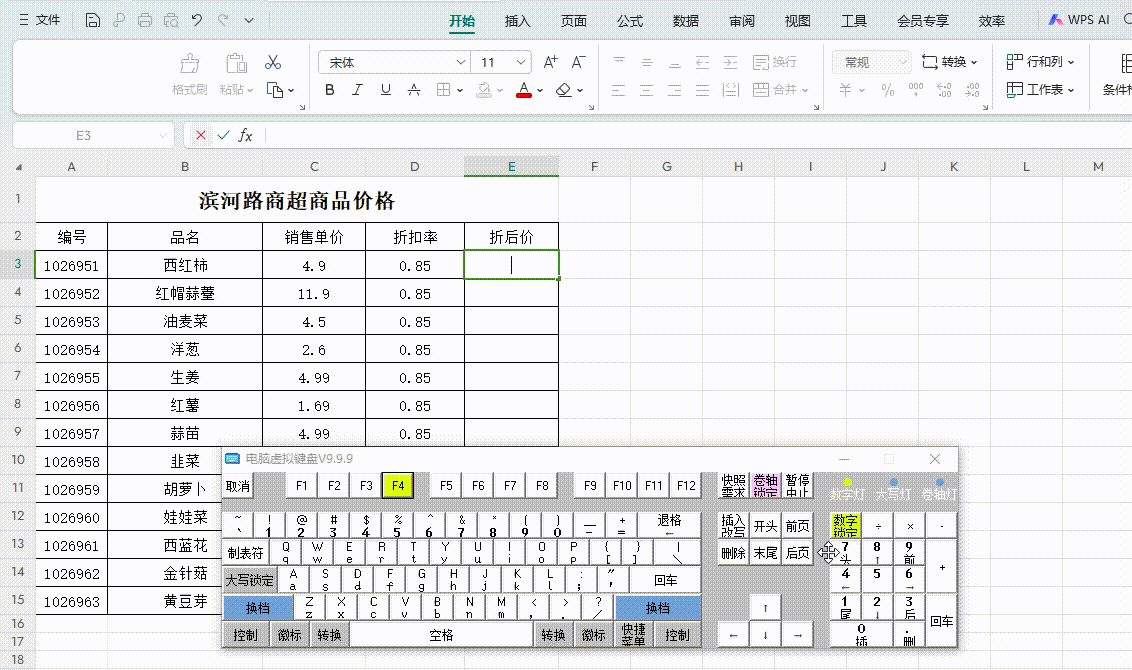Viewport: 1132px width, 670px height.
Task: Apply the red font color swatch button
Action: coord(524,90)
